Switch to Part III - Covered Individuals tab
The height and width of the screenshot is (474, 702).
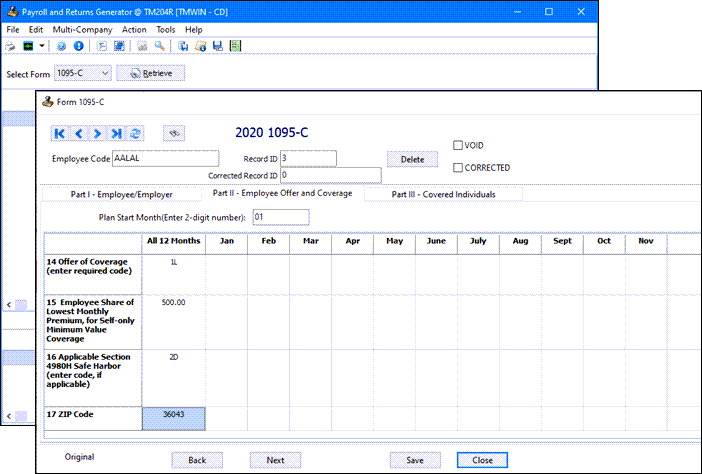pos(442,194)
